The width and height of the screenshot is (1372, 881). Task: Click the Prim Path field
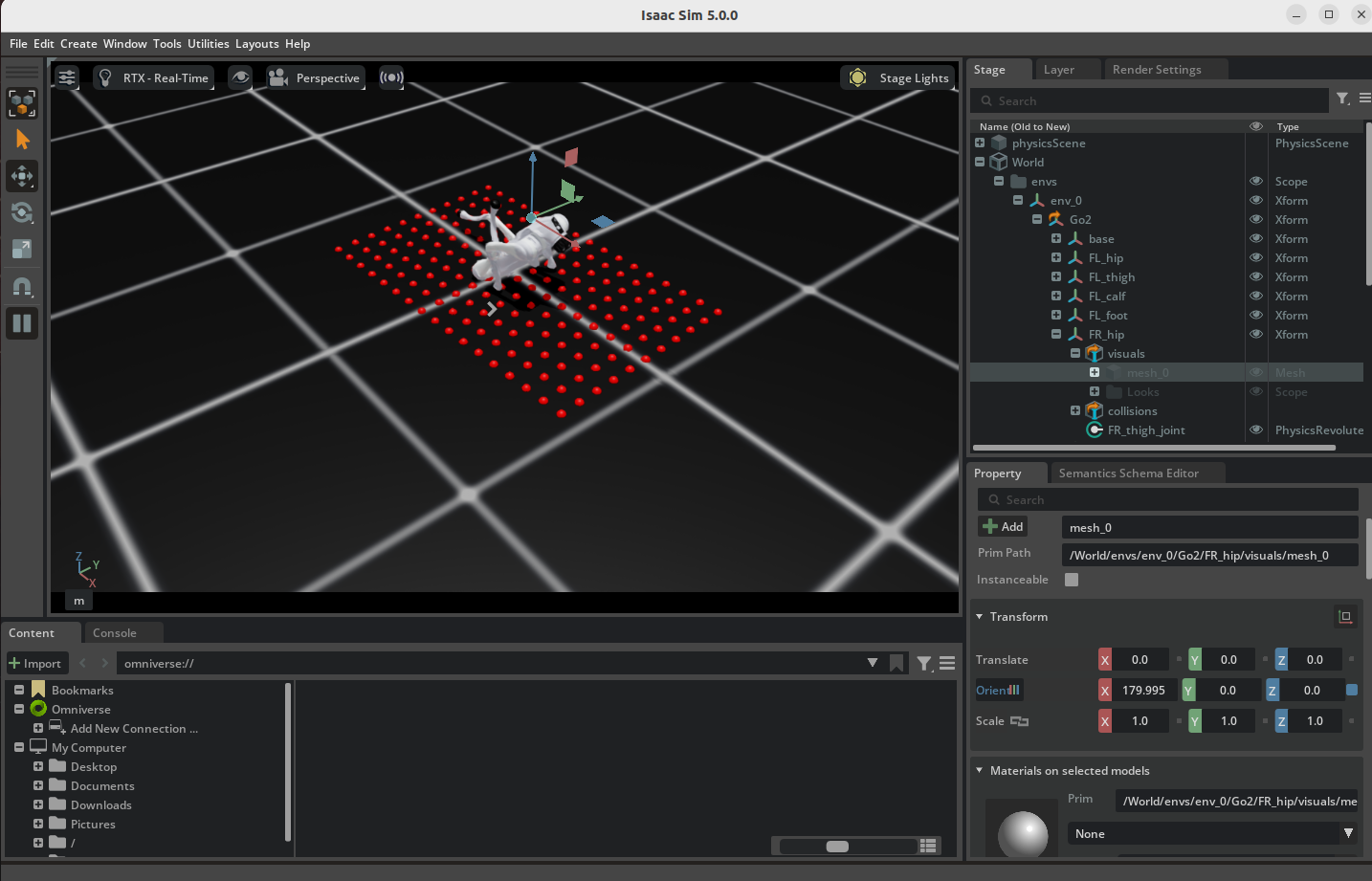click(1210, 555)
